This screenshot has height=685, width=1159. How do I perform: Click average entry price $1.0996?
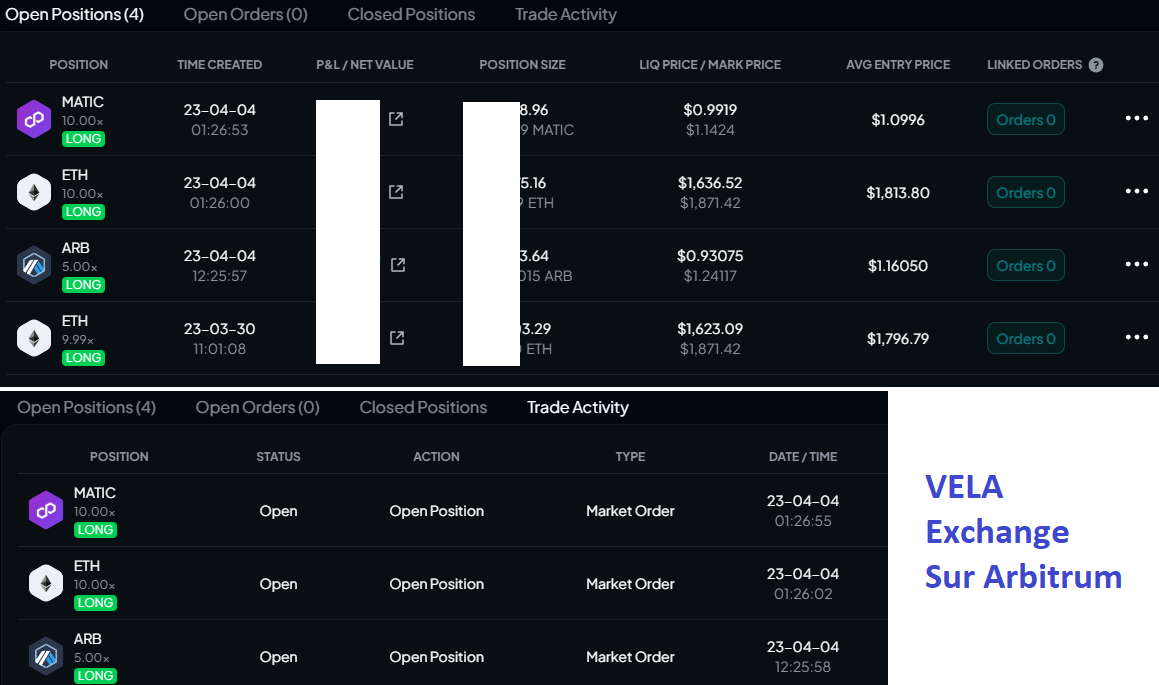898,120
